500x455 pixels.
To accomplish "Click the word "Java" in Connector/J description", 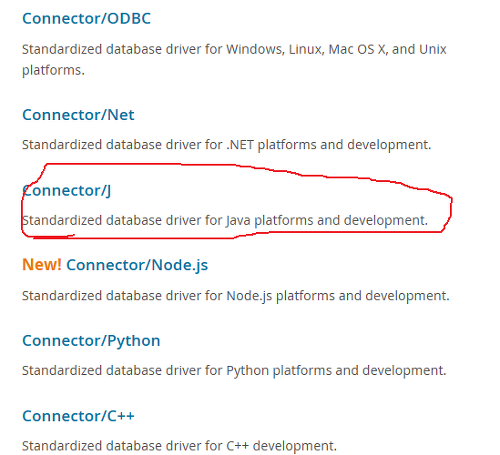I will tap(238, 221).
